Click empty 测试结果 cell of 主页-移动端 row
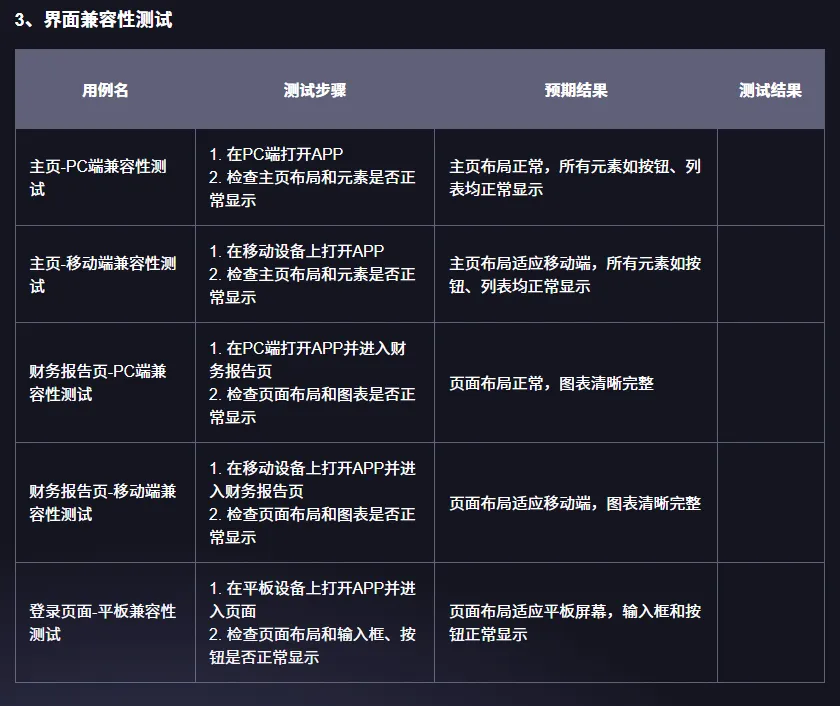840x706 pixels. (x=771, y=274)
